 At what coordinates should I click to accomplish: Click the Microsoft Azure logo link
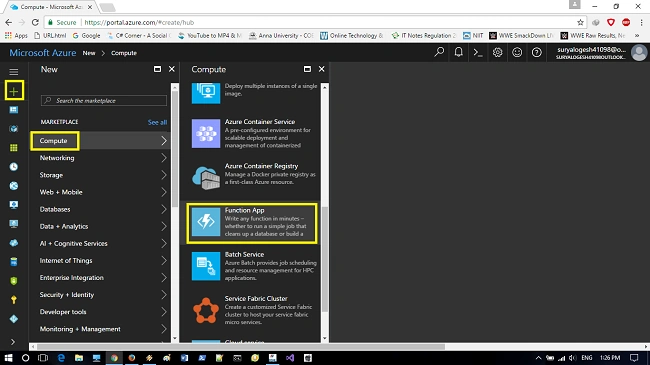[43, 53]
